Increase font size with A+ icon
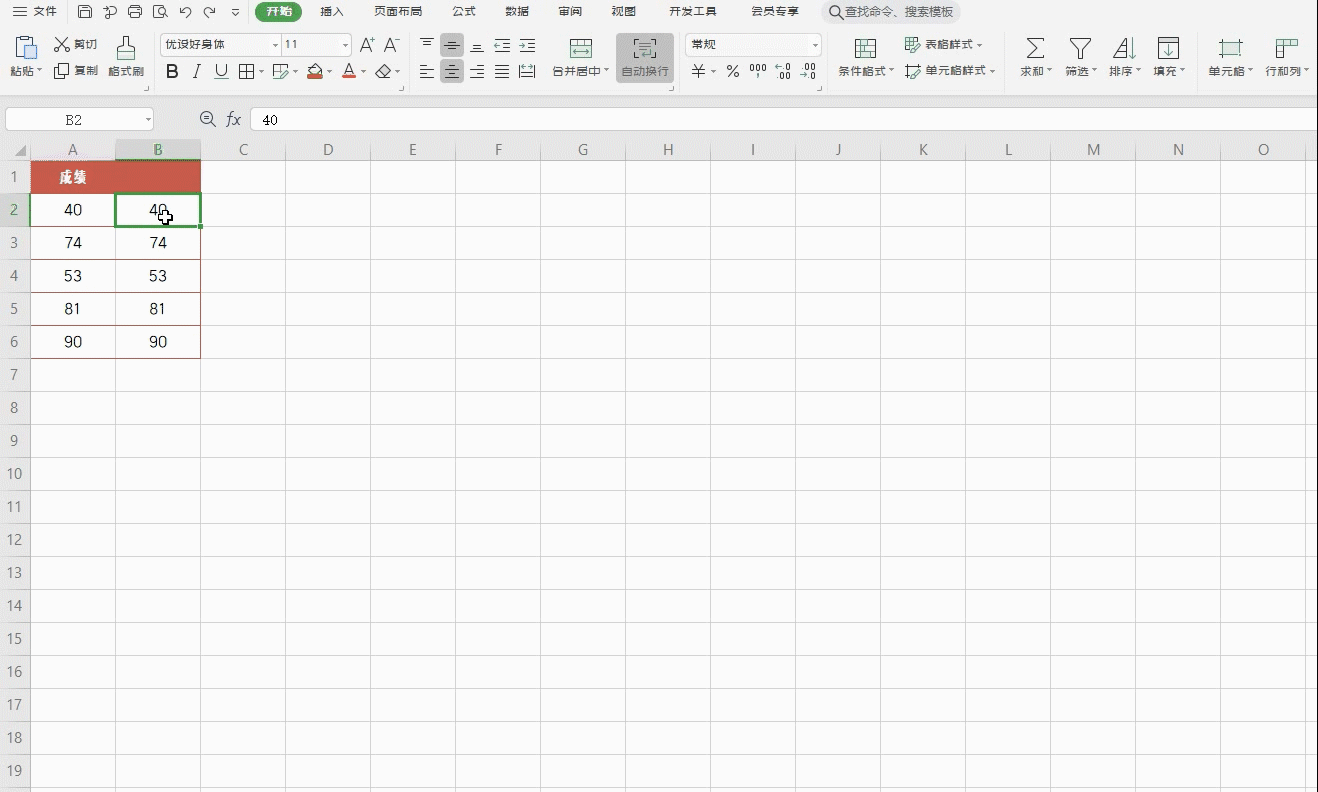The image size is (1318, 792). click(367, 45)
